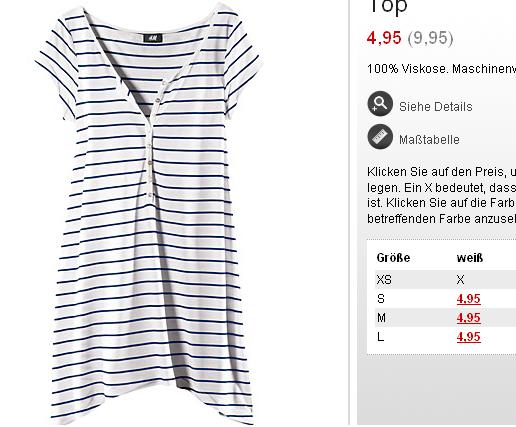Image resolution: width=516 pixels, height=427 pixels.
Task: Select the 4,95 price for size M
Action: tap(469, 318)
